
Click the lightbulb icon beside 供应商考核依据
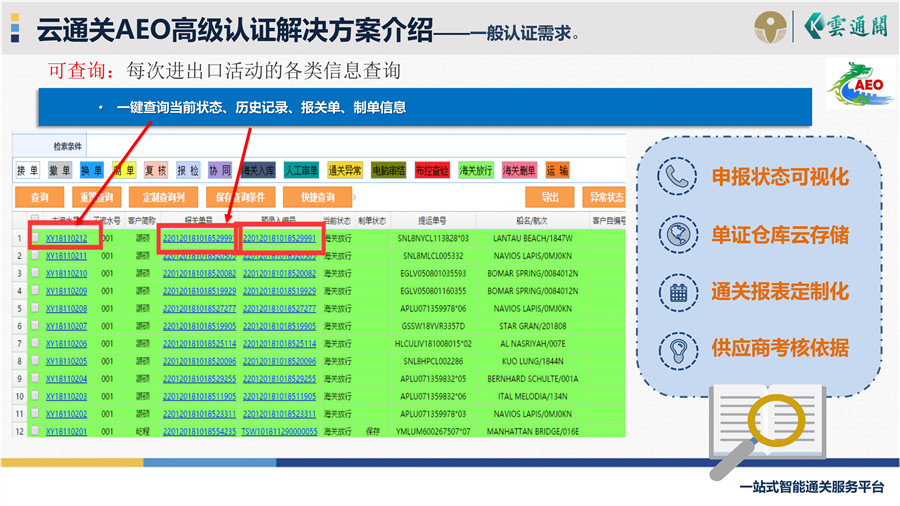click(678, 349)
